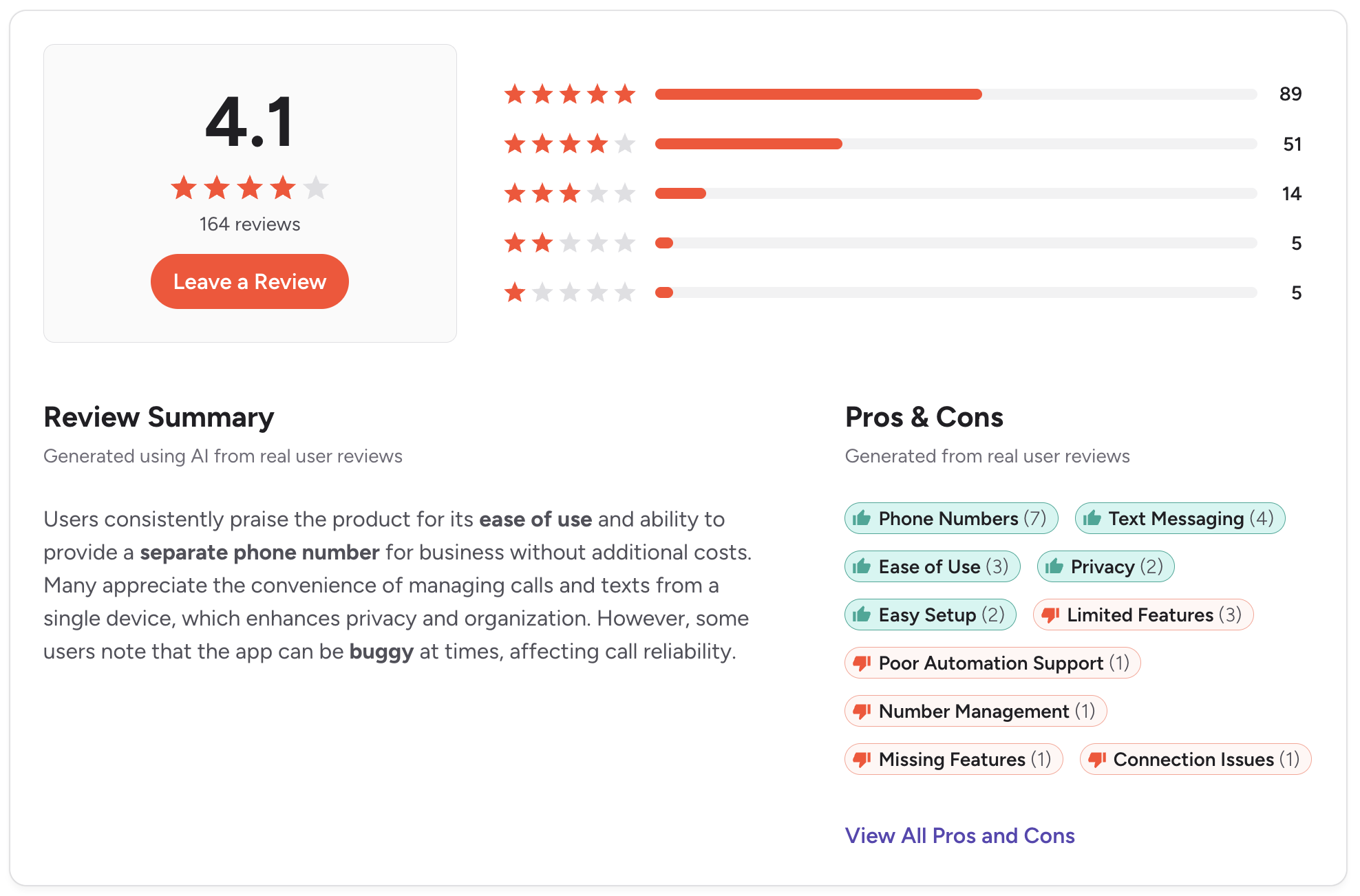Viewport: 1360px width, 896px height.
Task: Select the Ease of Use pros tag
Action: (x=932, y=566)
